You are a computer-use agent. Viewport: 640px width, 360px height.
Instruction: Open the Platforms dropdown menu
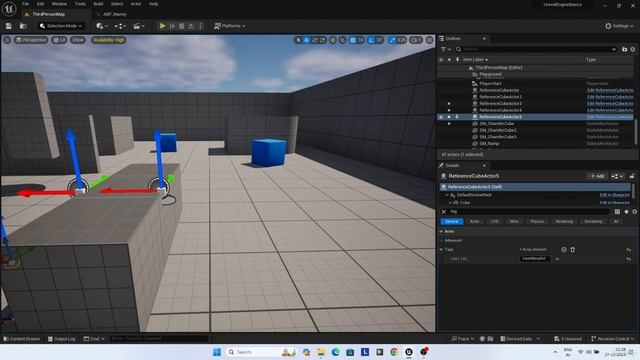230,26
